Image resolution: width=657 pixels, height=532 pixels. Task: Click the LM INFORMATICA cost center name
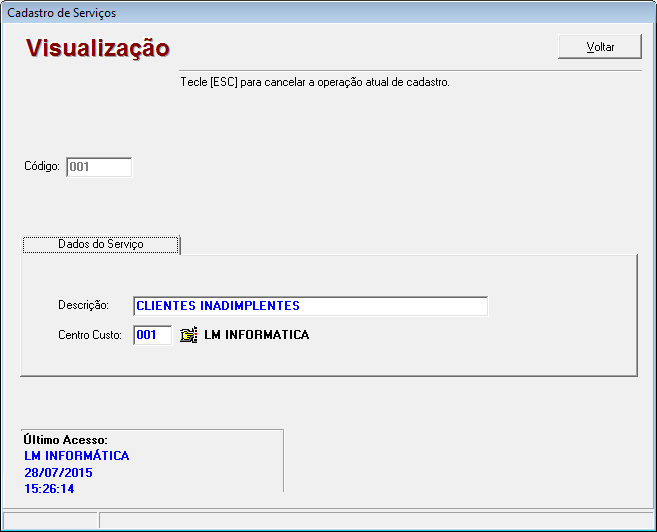257,335
